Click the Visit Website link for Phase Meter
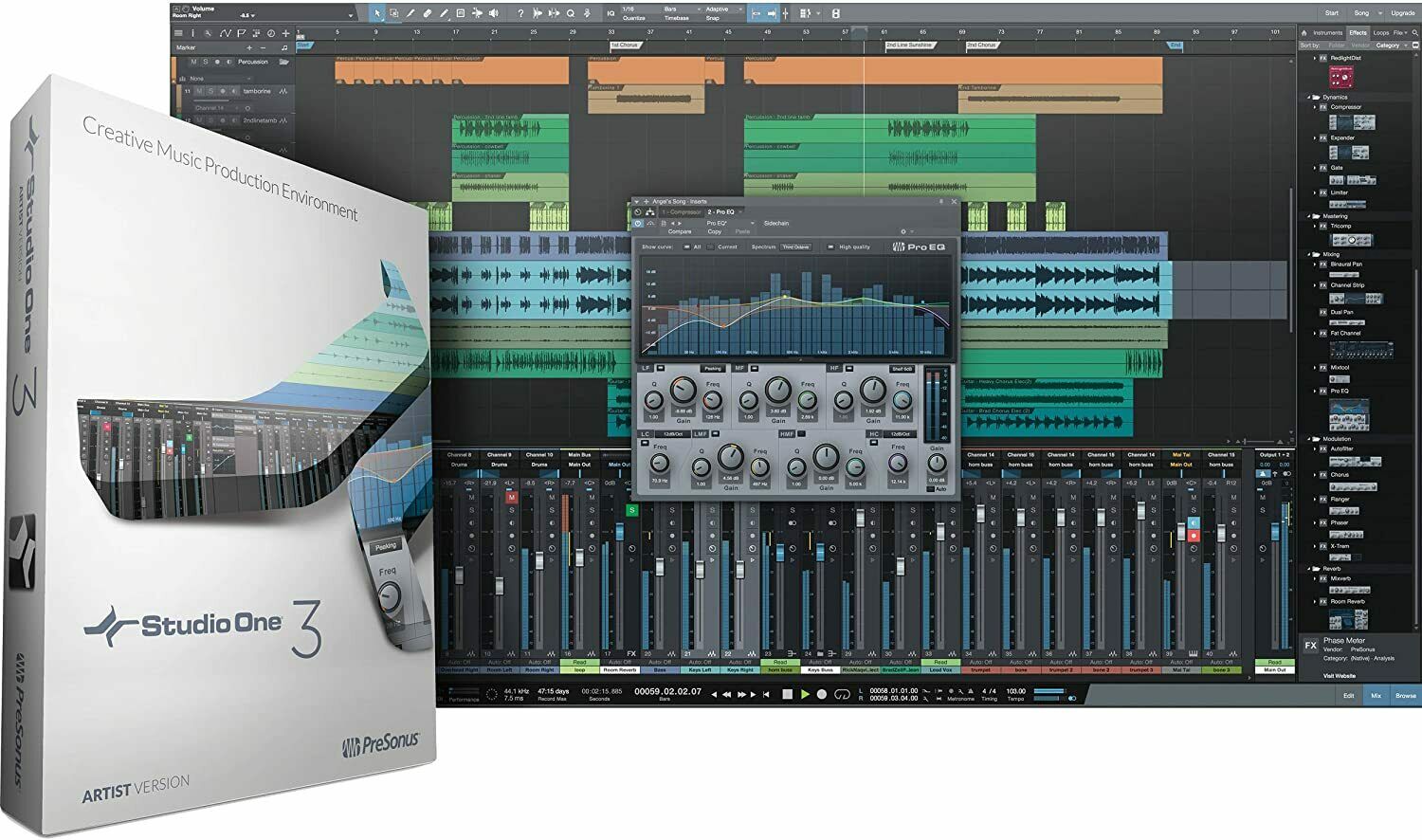This screenshot has height=840, width=1422. coord(1340,676)
